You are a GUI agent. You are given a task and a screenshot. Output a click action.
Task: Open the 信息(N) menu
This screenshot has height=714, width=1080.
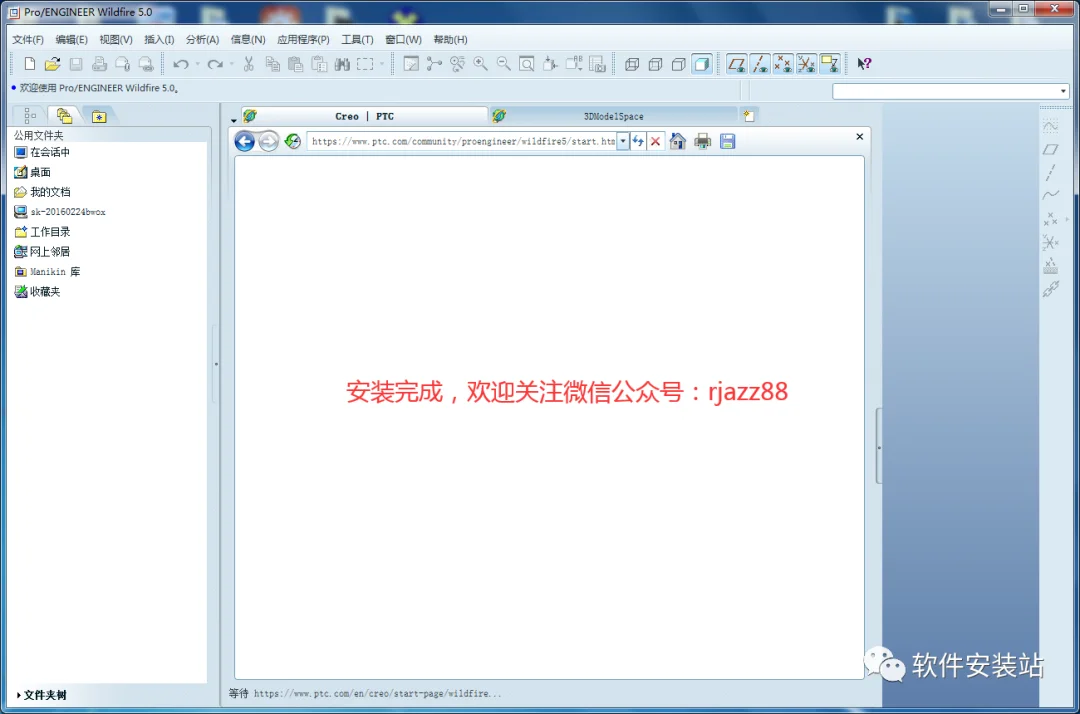[248, 39]
